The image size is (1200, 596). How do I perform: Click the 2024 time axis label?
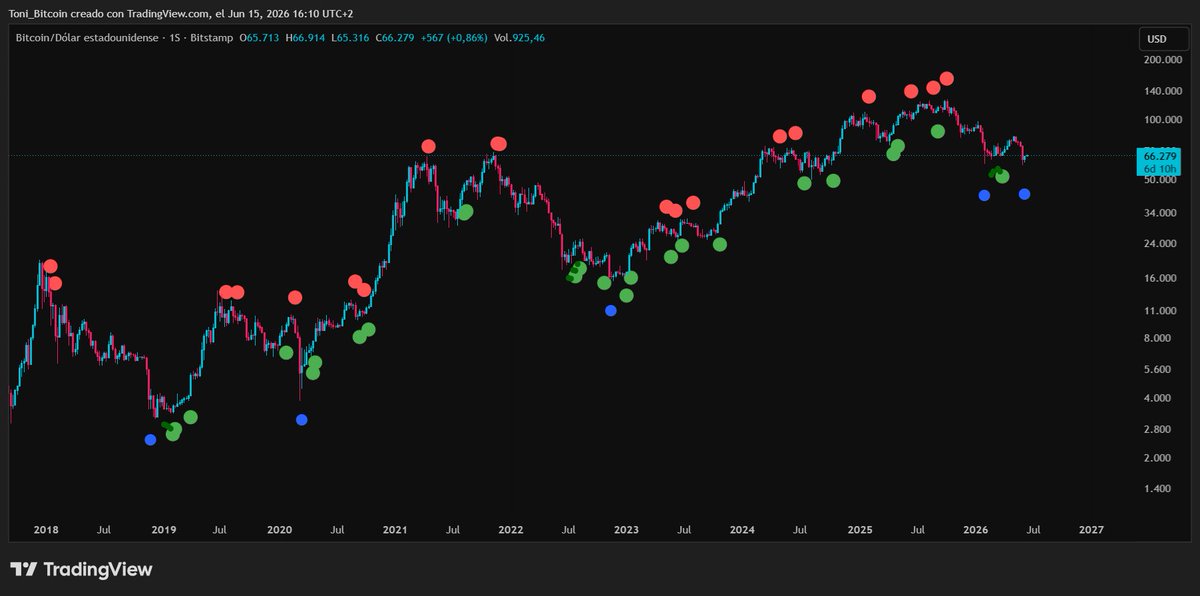click(x=742, y=530)
